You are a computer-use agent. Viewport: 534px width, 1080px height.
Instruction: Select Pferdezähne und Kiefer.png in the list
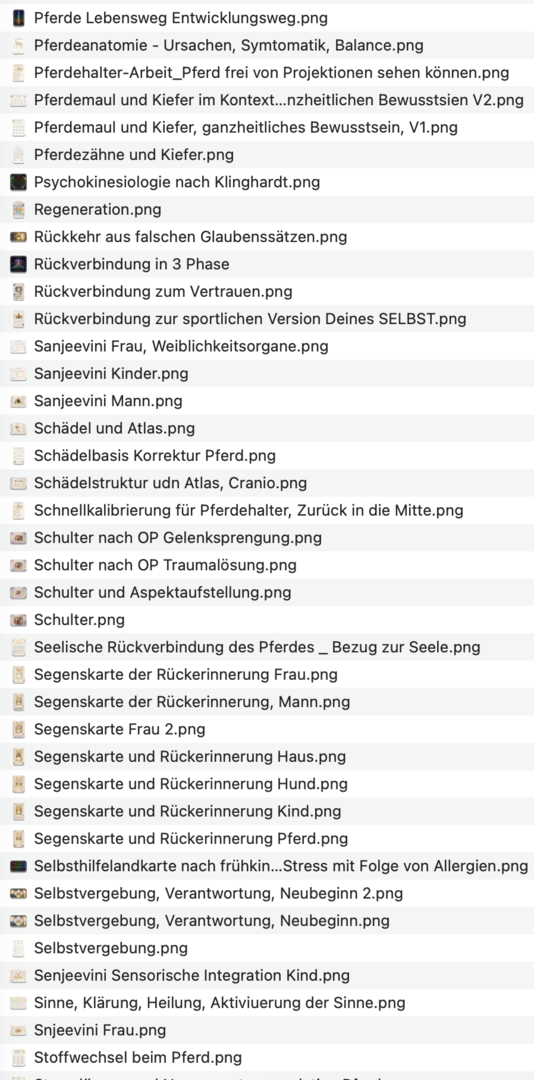point(267,155)
